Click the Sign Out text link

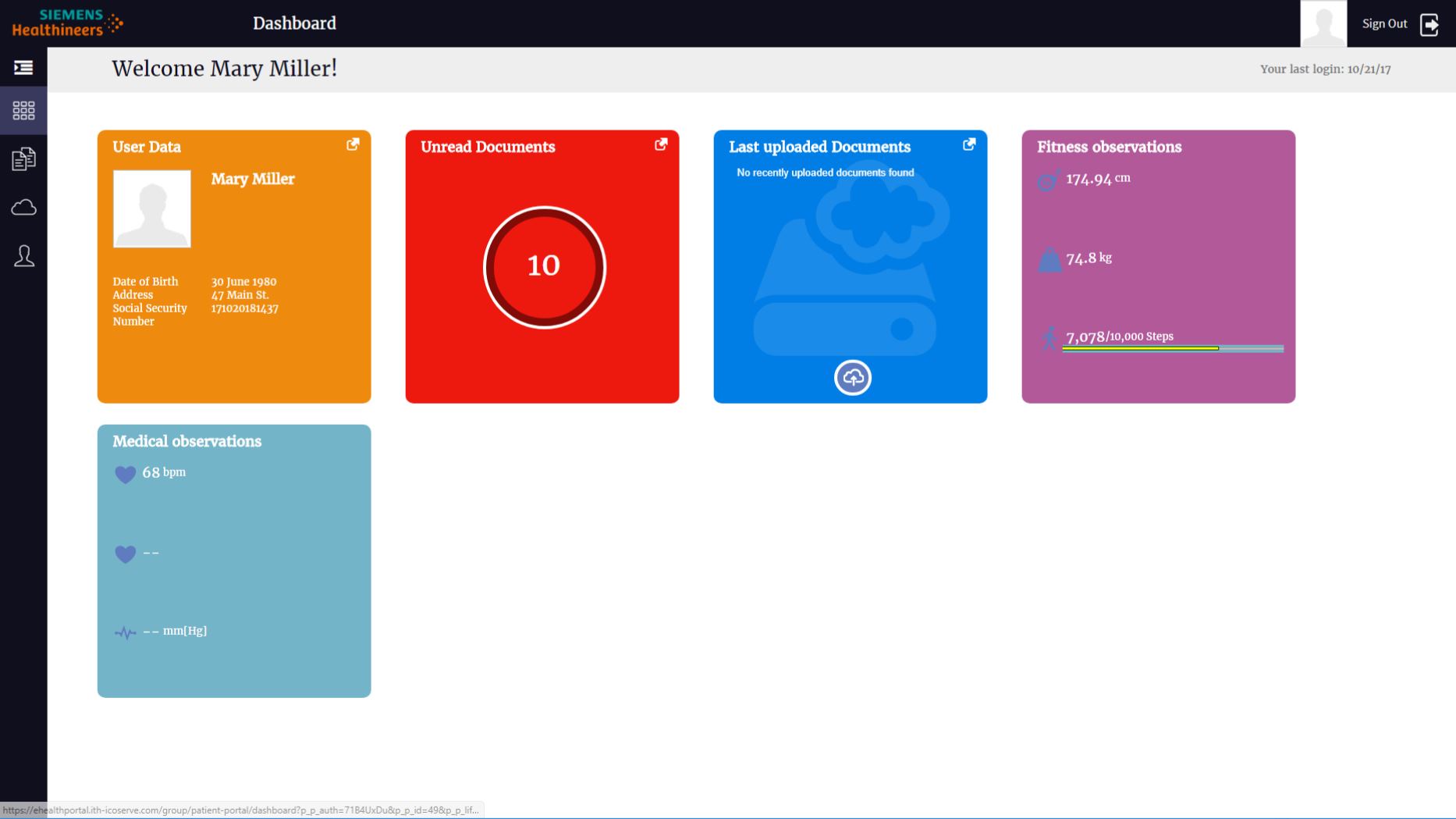point(1384,24)
